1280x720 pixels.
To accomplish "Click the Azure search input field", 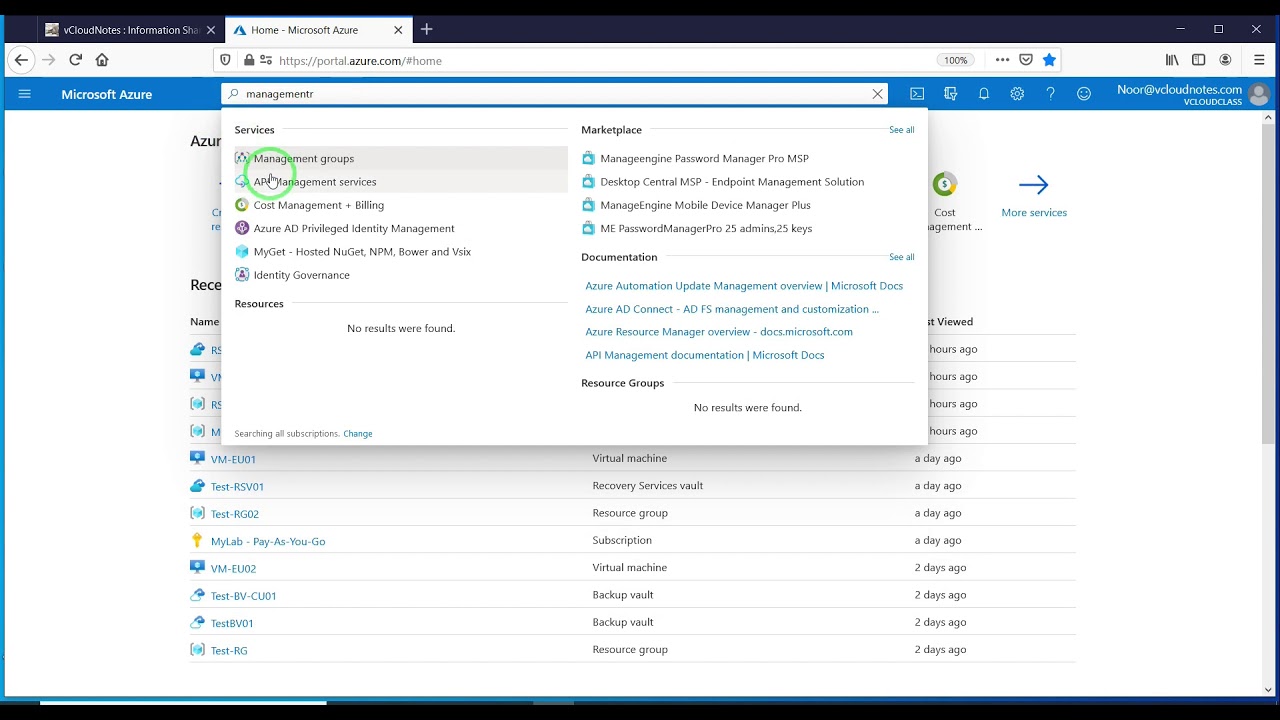I will pos(555,94).
